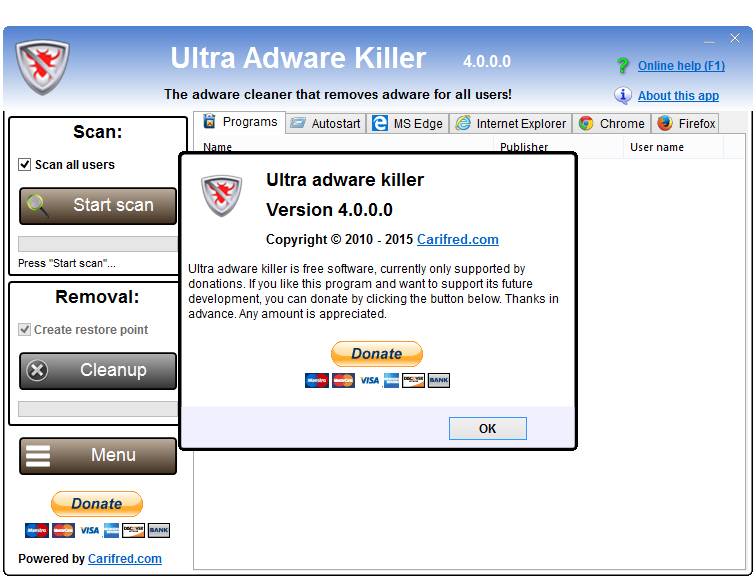The height and width of the screenshot is (579, 756).
Task: Click the MS Edge logo icon
Action: (379, 123)
